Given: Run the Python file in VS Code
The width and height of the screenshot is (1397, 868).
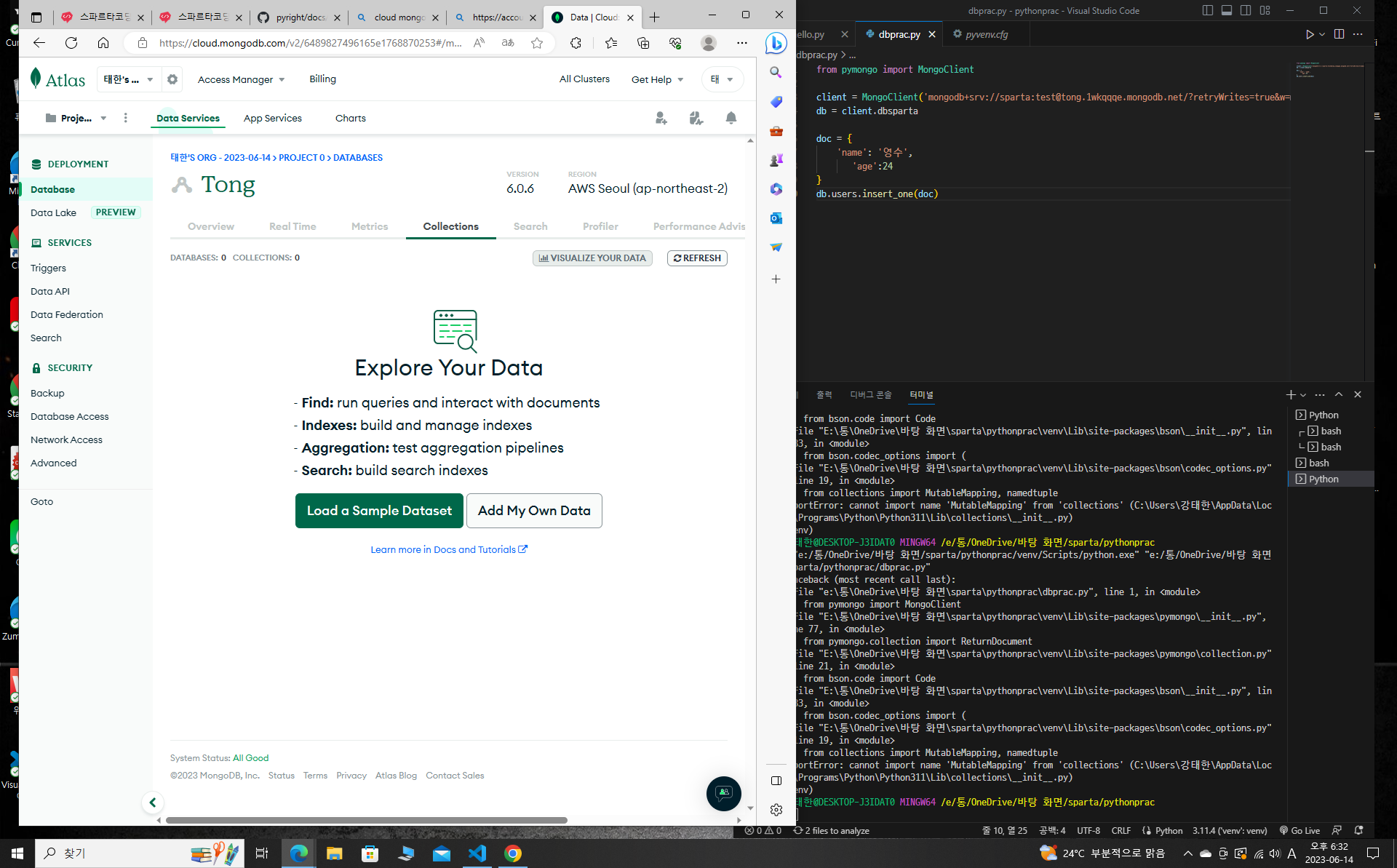Looking at the screenshot, I should click(1309, 34).
